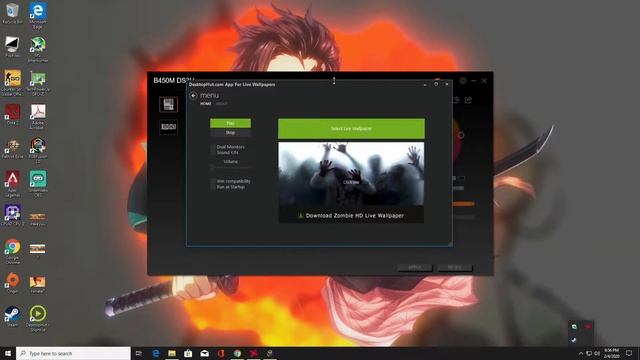Click Download Zombie HD Live Wallpaper link
This screenshot has width=640, height=360.
coord(351,216)
